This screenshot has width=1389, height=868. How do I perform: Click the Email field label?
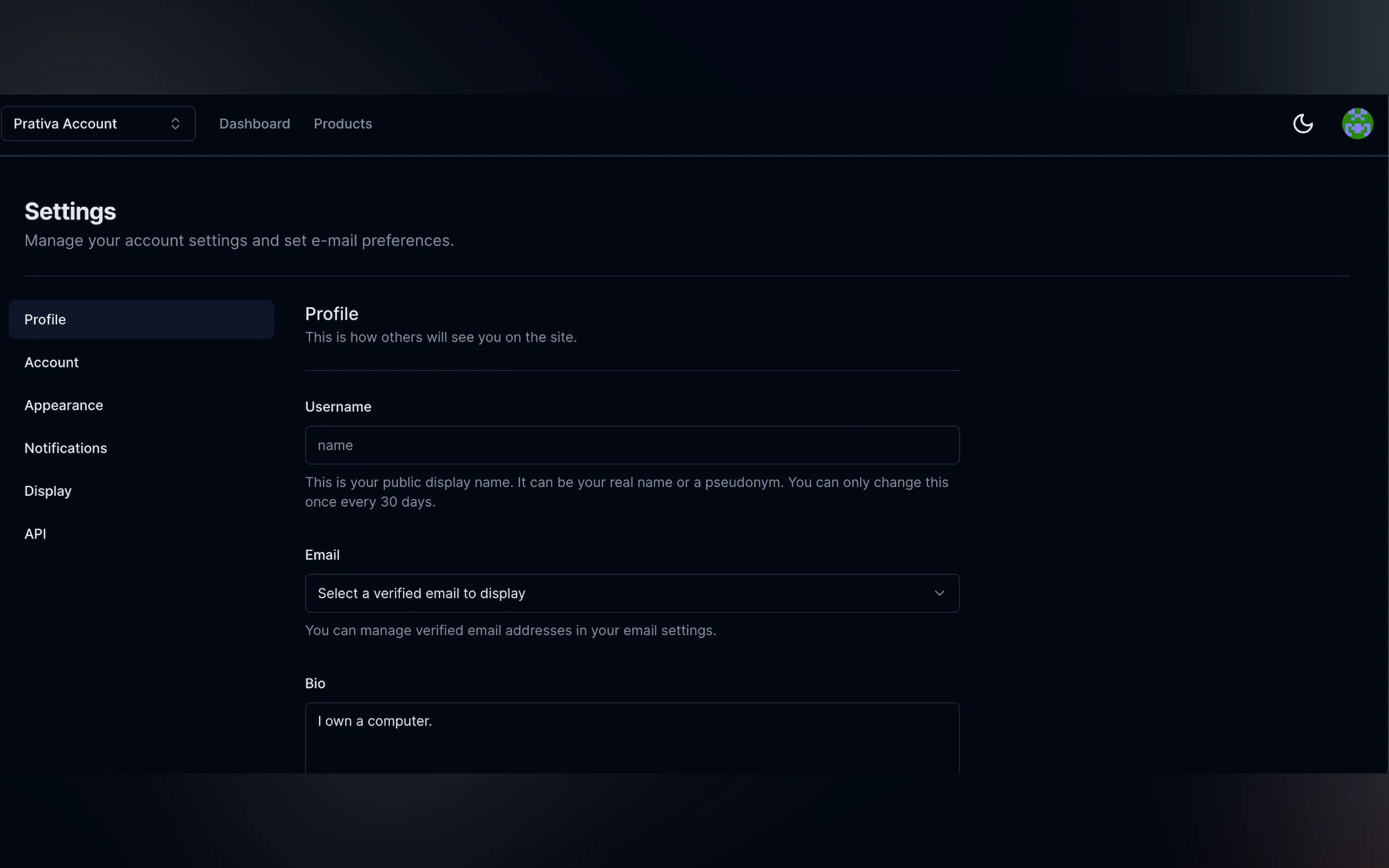click(x=322, y=555)
